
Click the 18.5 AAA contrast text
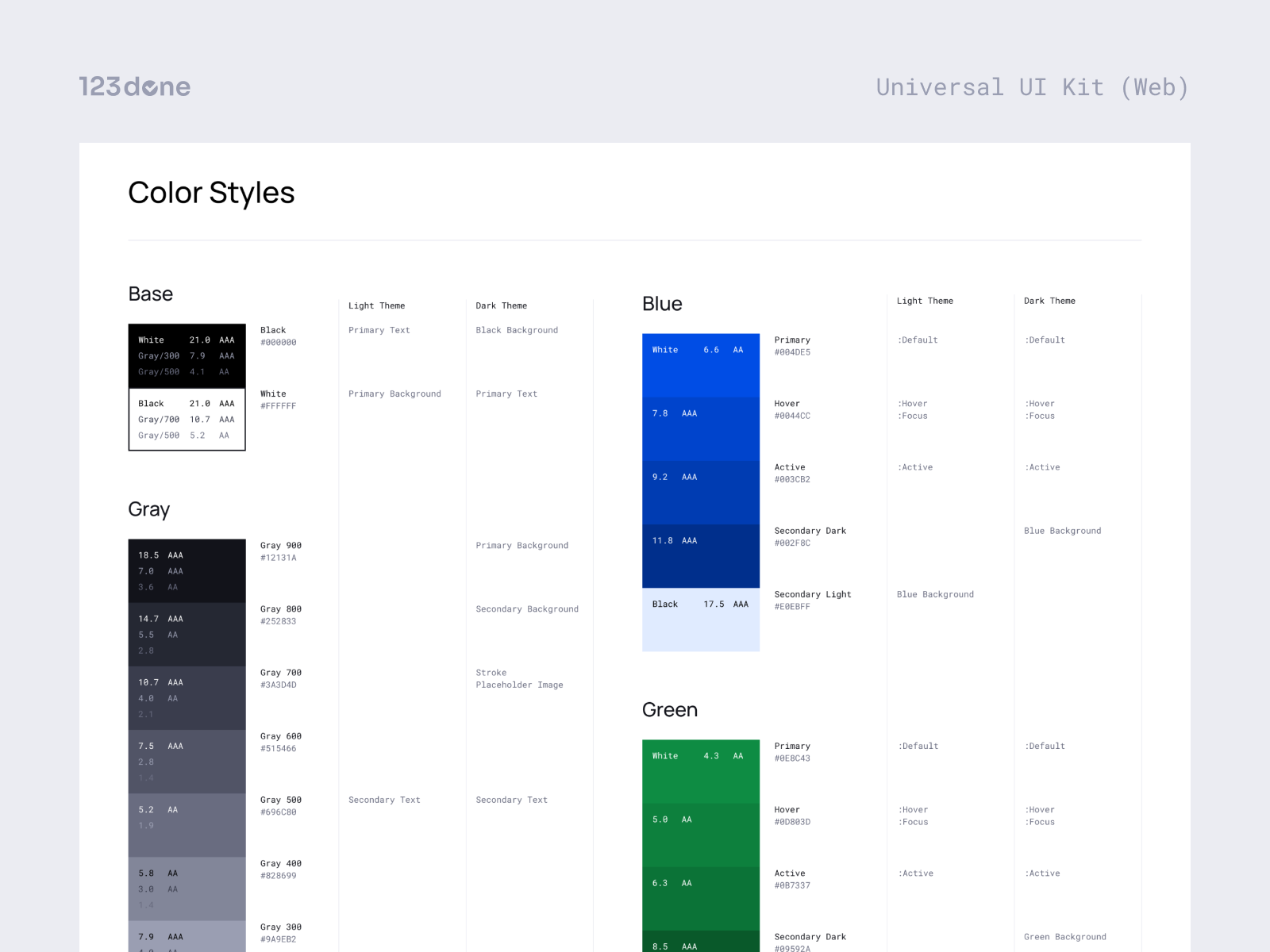160,555
